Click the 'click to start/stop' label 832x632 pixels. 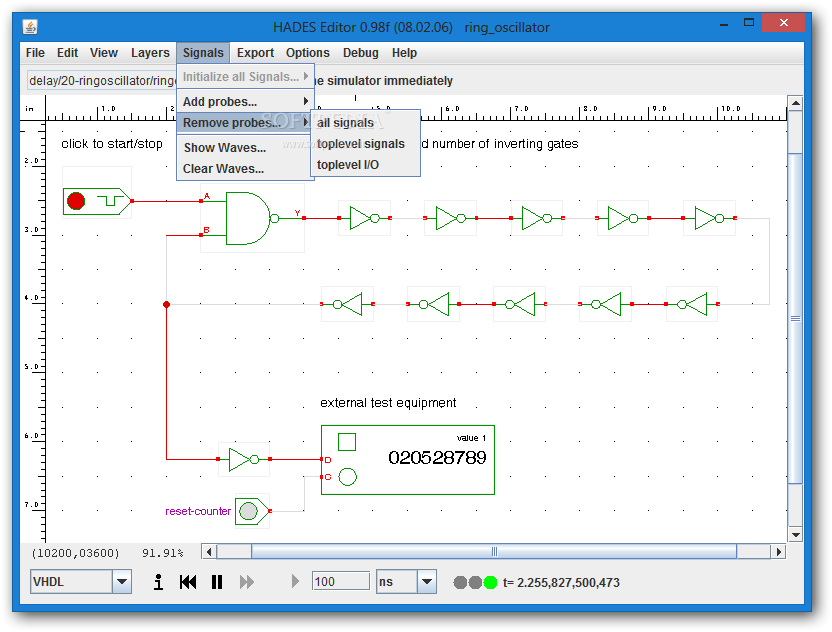[112, 144]
